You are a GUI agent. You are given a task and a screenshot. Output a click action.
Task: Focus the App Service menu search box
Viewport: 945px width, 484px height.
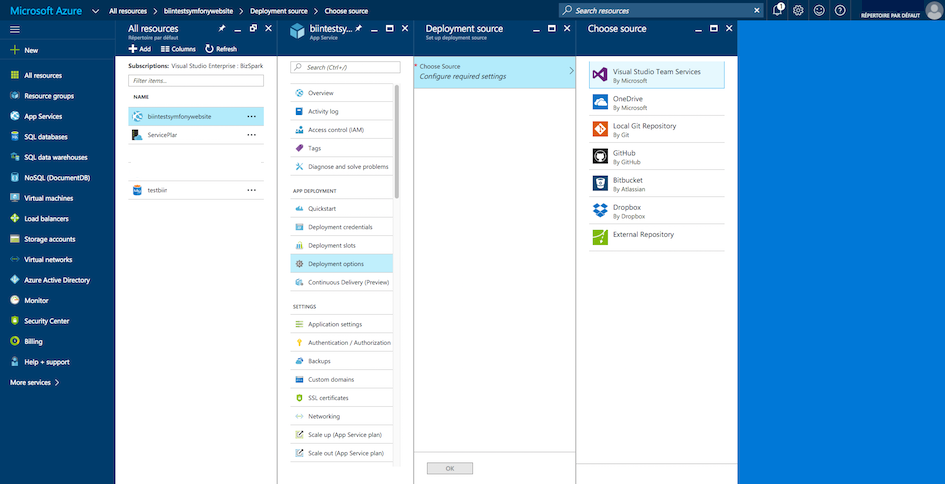(x=345, y=68)
